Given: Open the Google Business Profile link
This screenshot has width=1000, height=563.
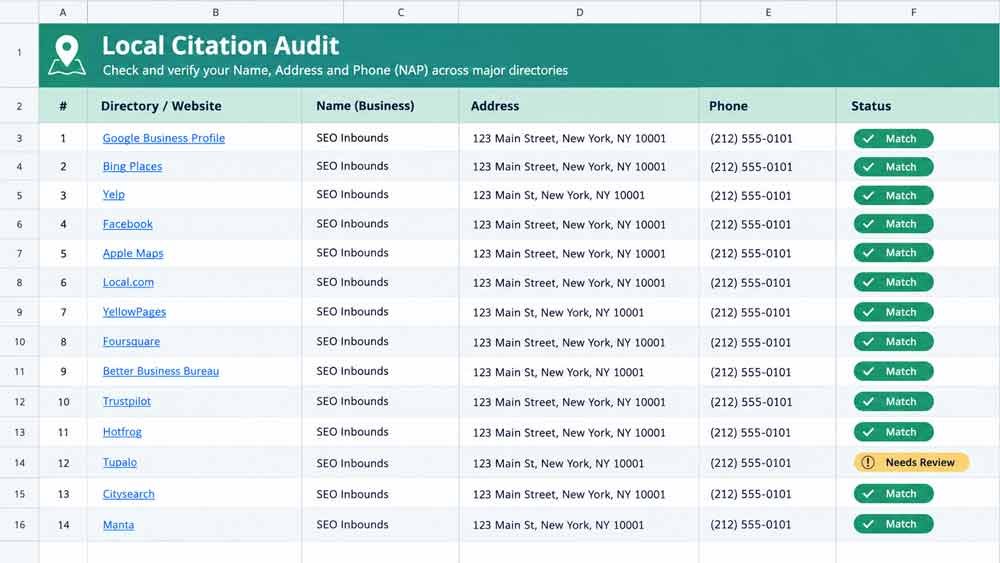Looking at the screenshot, I should 164,138.
